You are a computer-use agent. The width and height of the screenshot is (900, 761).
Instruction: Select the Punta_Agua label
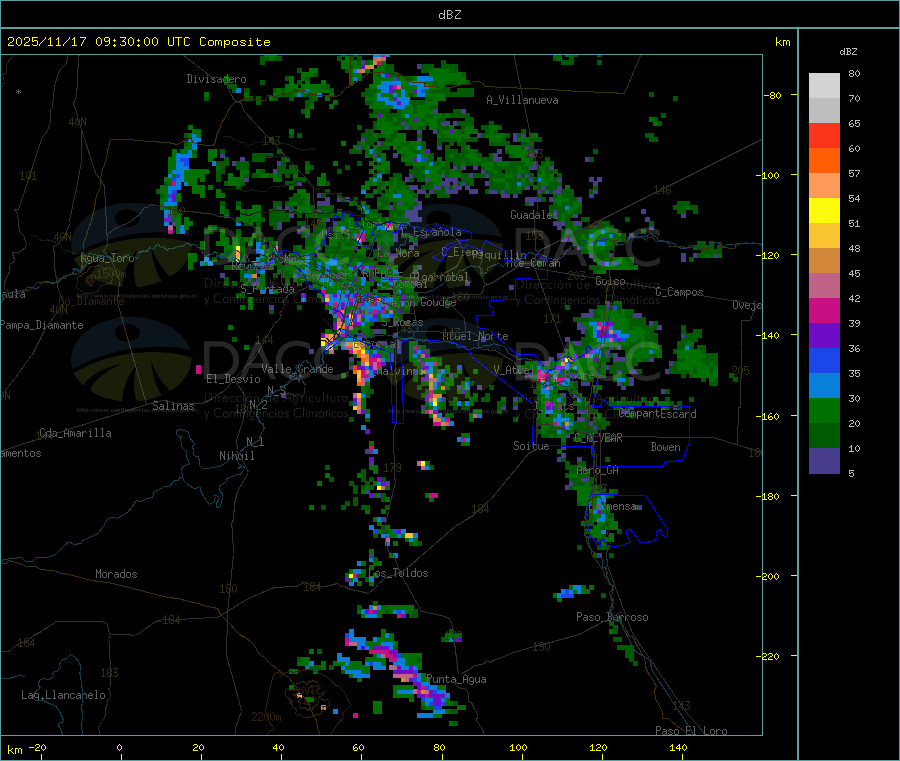pyautogui.click(x=456, y=679)
